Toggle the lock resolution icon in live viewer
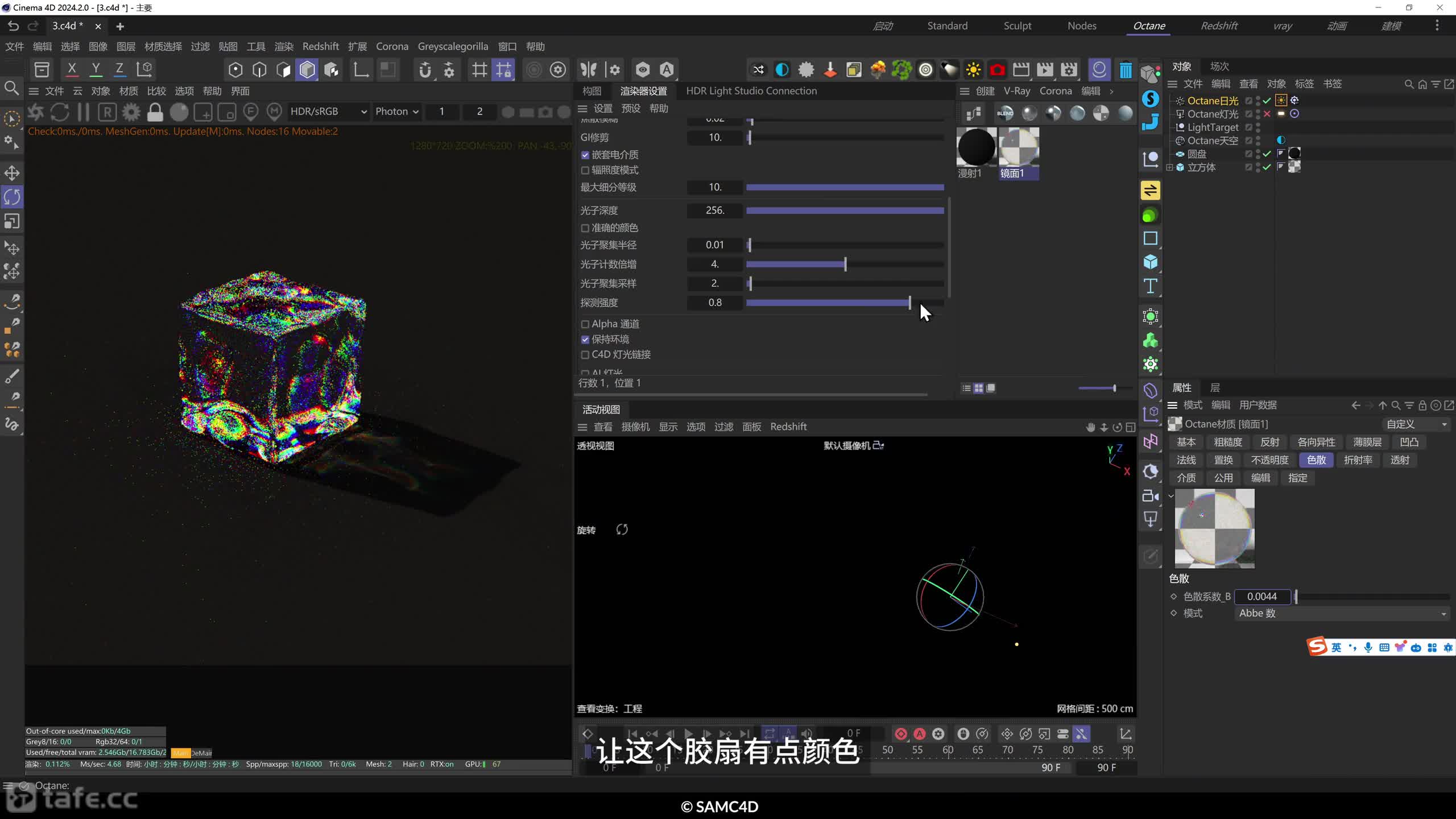This screenshot has width=1456, height=819. [155, 111]
